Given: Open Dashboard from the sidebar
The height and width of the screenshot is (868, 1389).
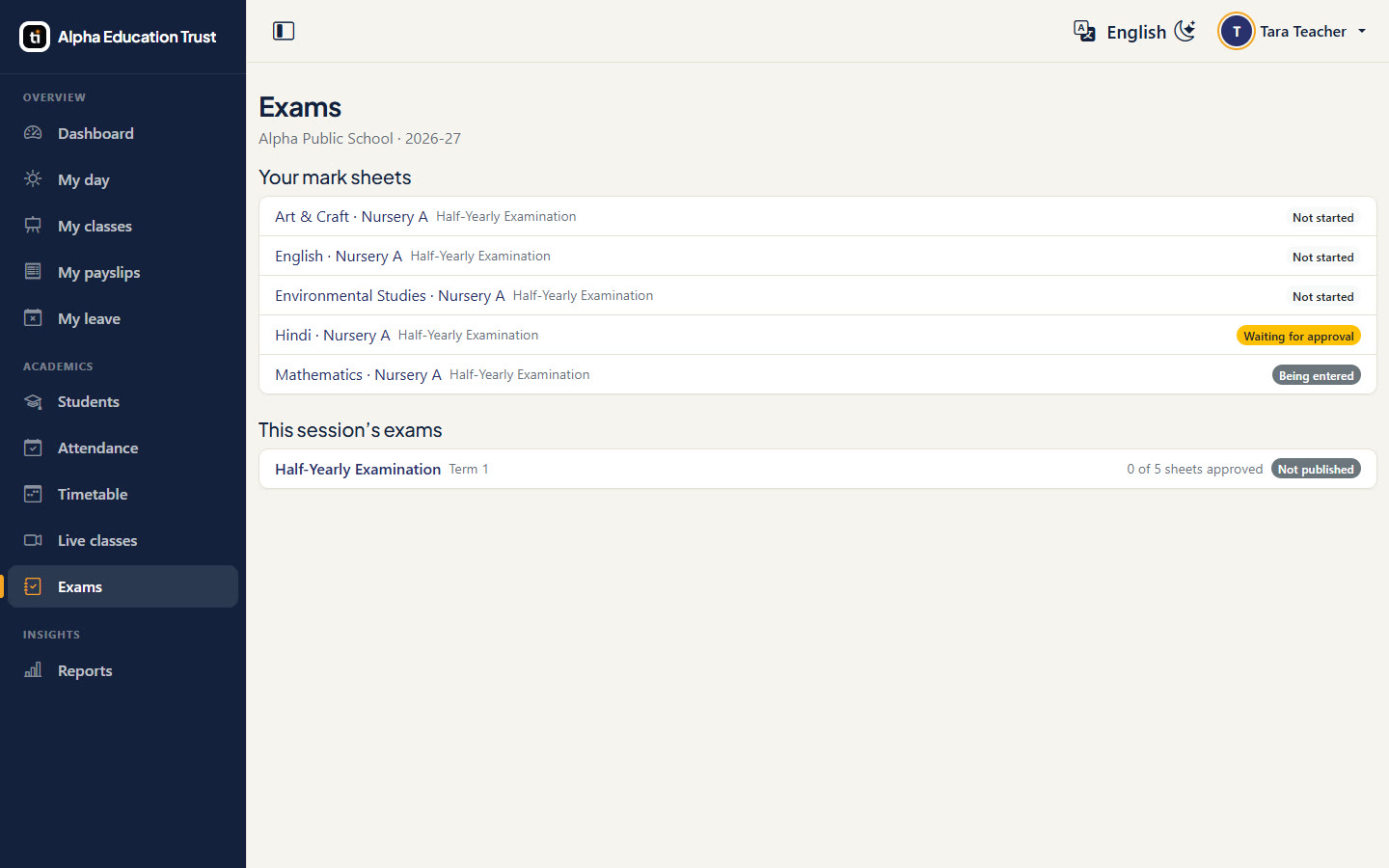Looking at the screenshot, I should point(123,133).
